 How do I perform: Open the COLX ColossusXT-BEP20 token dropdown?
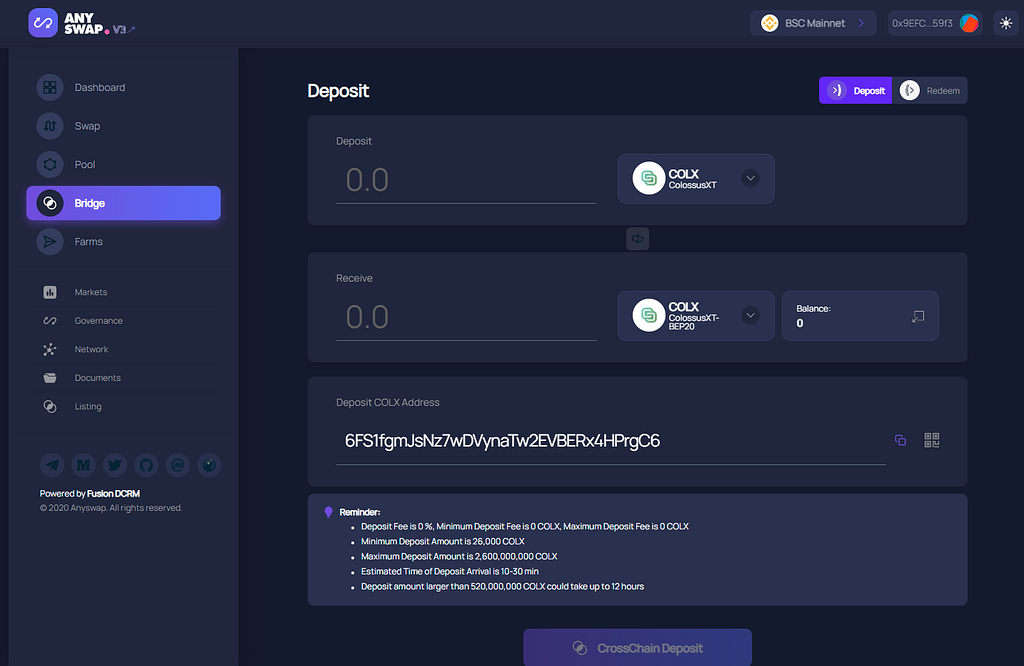(x=696, y=316)
